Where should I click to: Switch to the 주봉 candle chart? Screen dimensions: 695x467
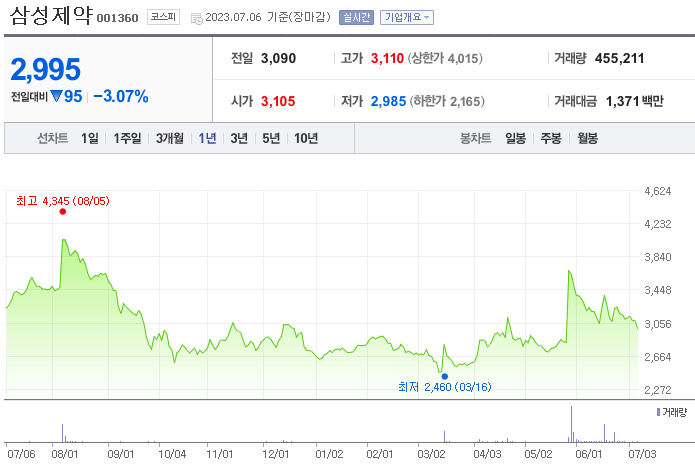tap(551, 138)
